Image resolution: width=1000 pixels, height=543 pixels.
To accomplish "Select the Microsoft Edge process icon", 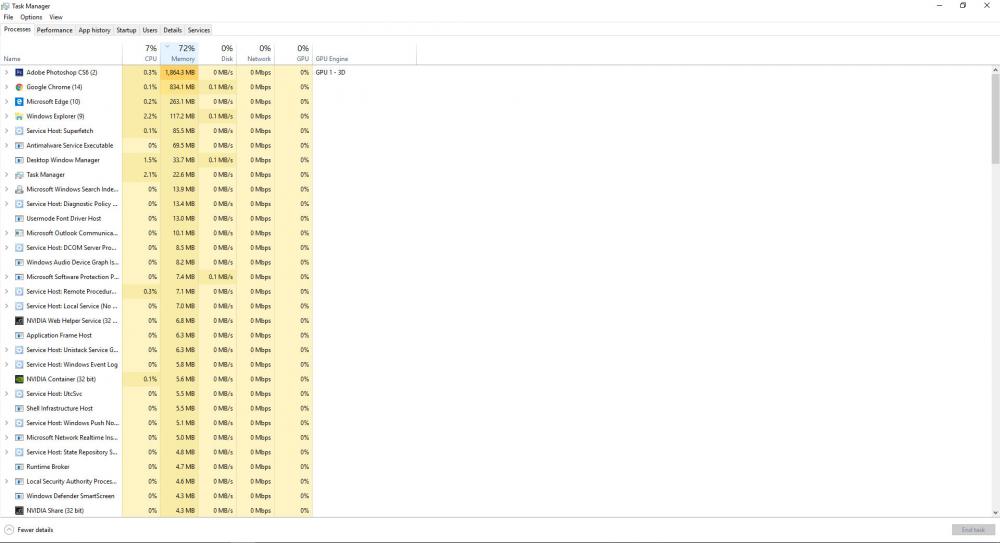I will [x=19, y=102].
